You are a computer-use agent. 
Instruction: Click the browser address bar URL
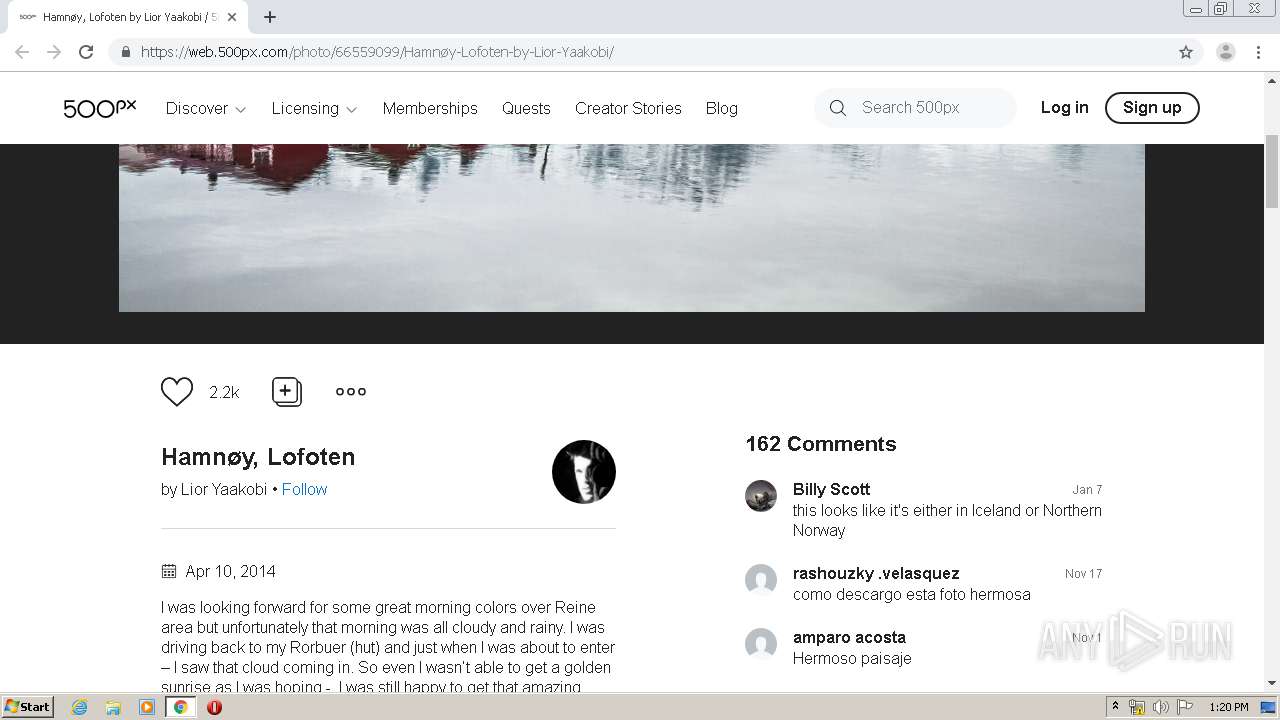point(377,52)
